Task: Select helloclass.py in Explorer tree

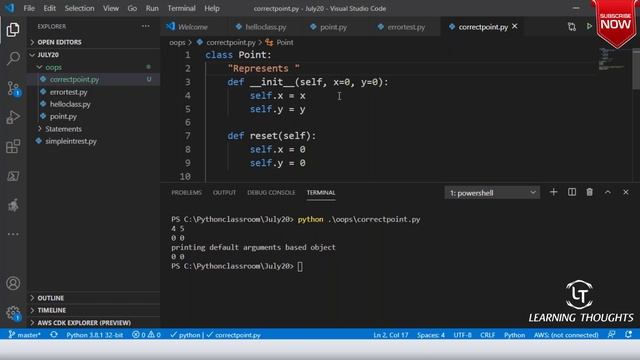Action: (x=93, y=104)
